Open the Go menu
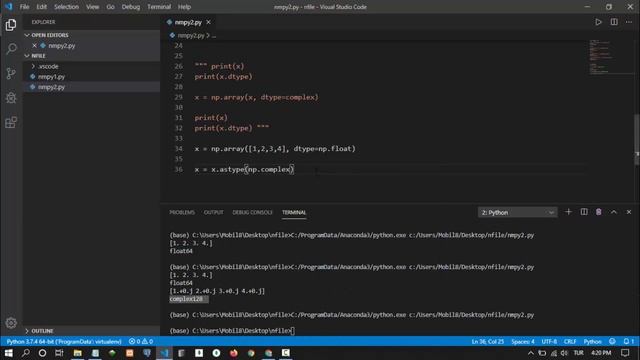 coord(111,7)
